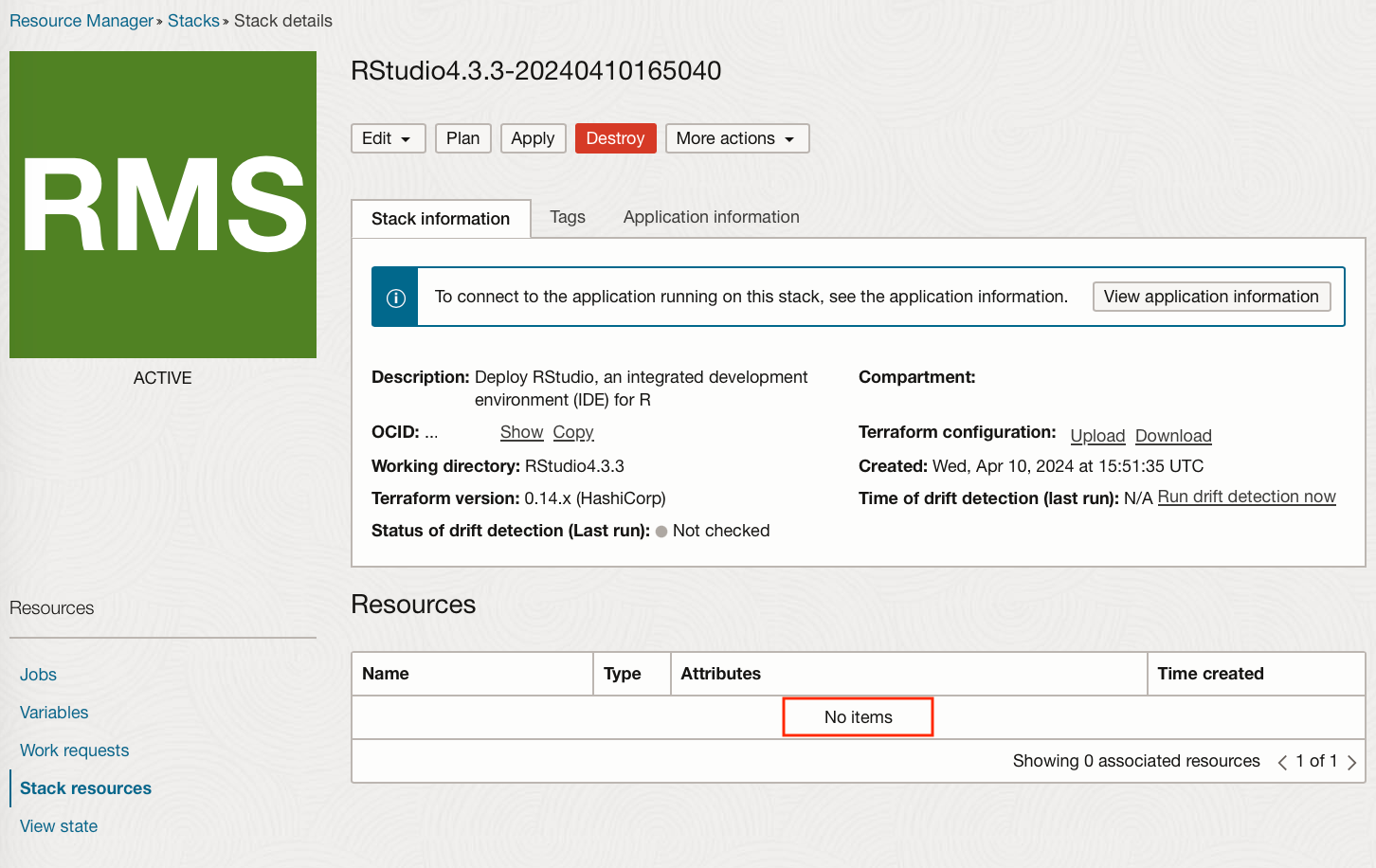This screenshot has width=1376, height=868.
Task: Open Jobs in Resources sidebar
Action: pyautogui.click(x=38, y=675)
